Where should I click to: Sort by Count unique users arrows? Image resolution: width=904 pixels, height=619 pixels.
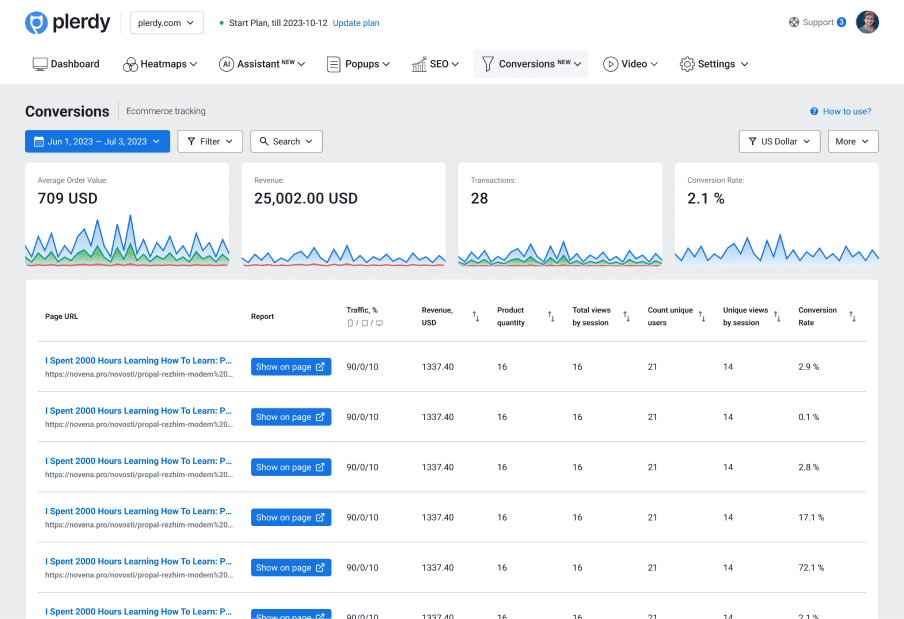pos(701,317)
